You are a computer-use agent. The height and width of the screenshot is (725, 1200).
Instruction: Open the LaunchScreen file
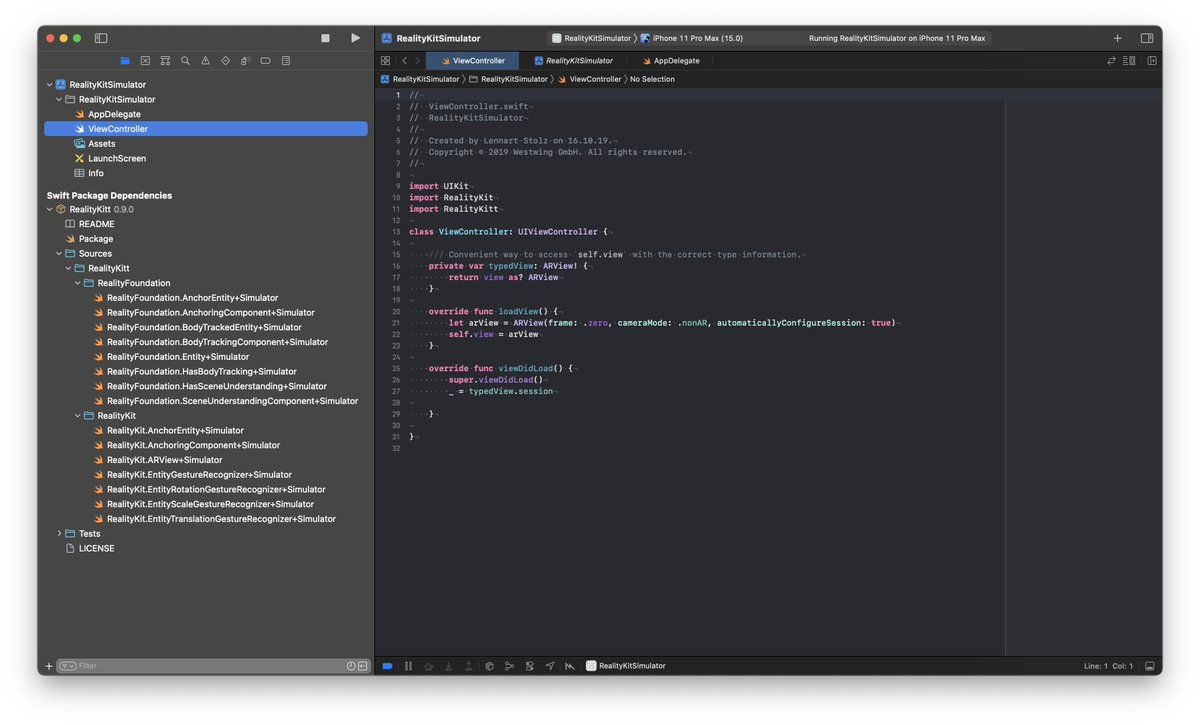(x=110, y=158)
